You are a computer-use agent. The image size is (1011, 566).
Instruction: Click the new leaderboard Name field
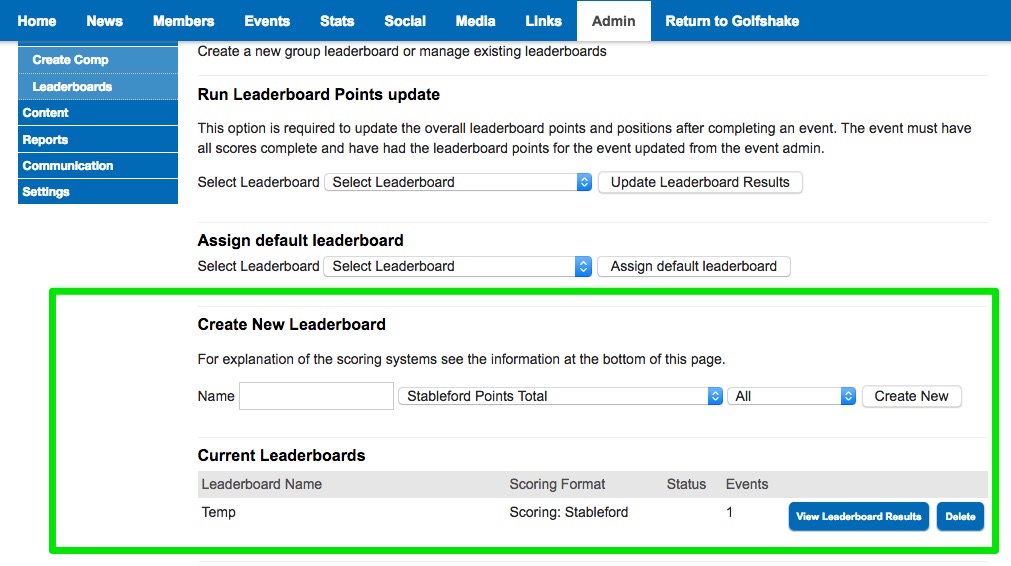[316, 396]
